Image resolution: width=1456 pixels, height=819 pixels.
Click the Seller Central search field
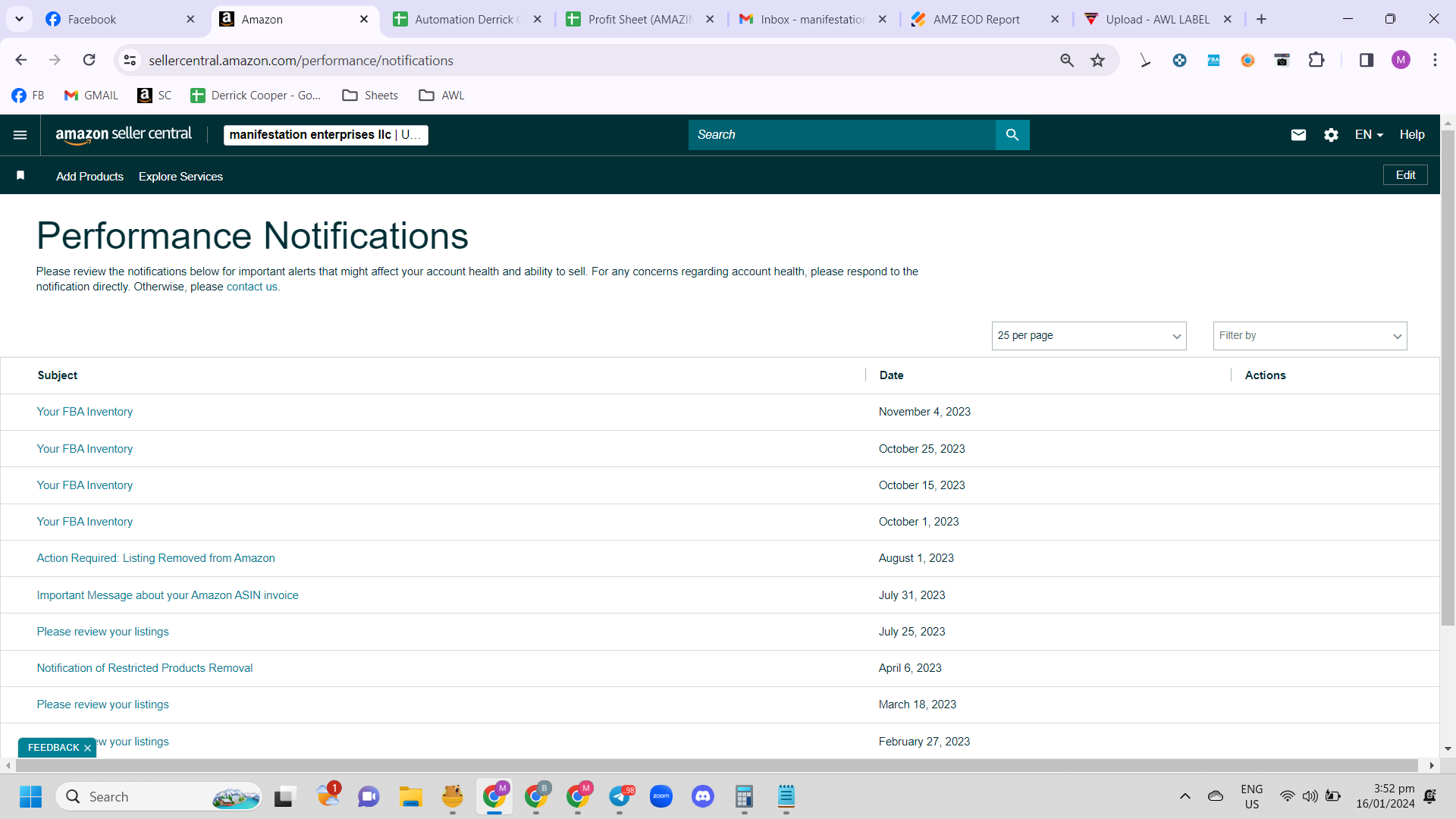point(842,135)
